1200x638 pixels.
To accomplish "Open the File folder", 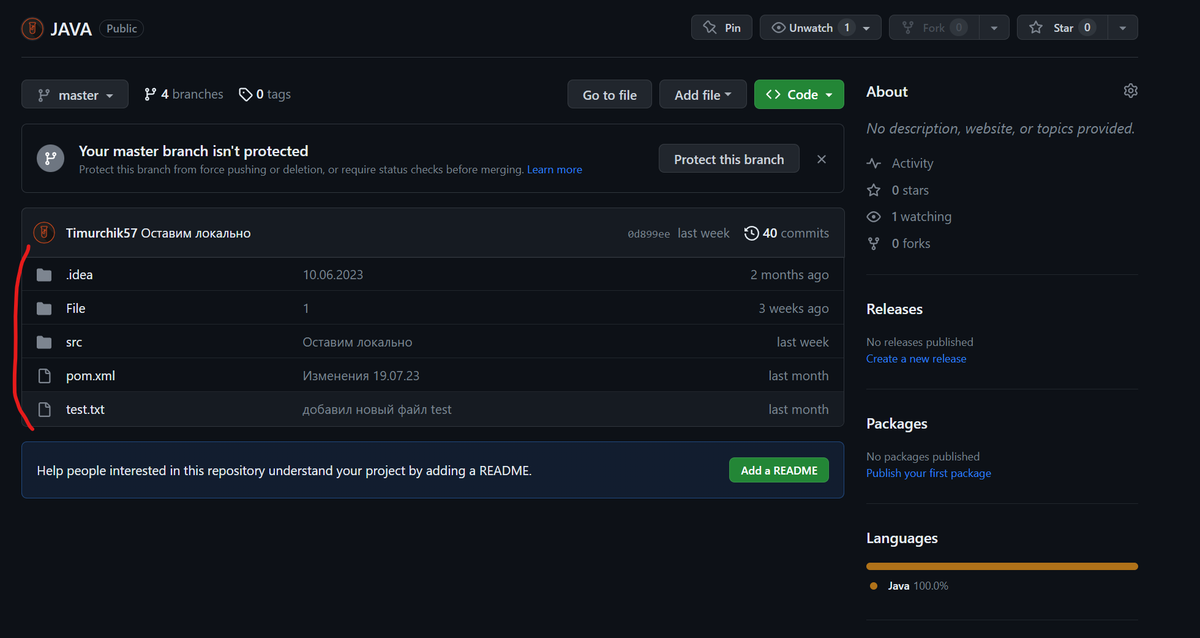I will 76,309.
